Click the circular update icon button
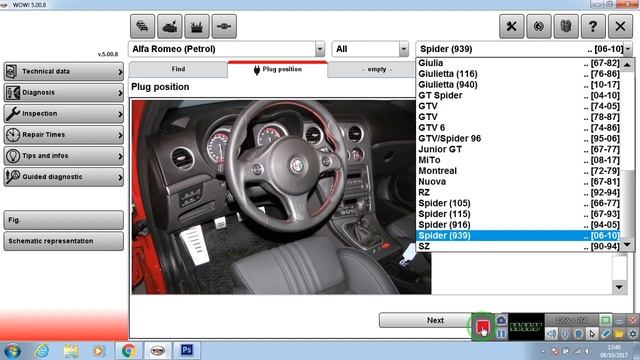The height and width of the screenshot is (360, 640). click(539, 27)
